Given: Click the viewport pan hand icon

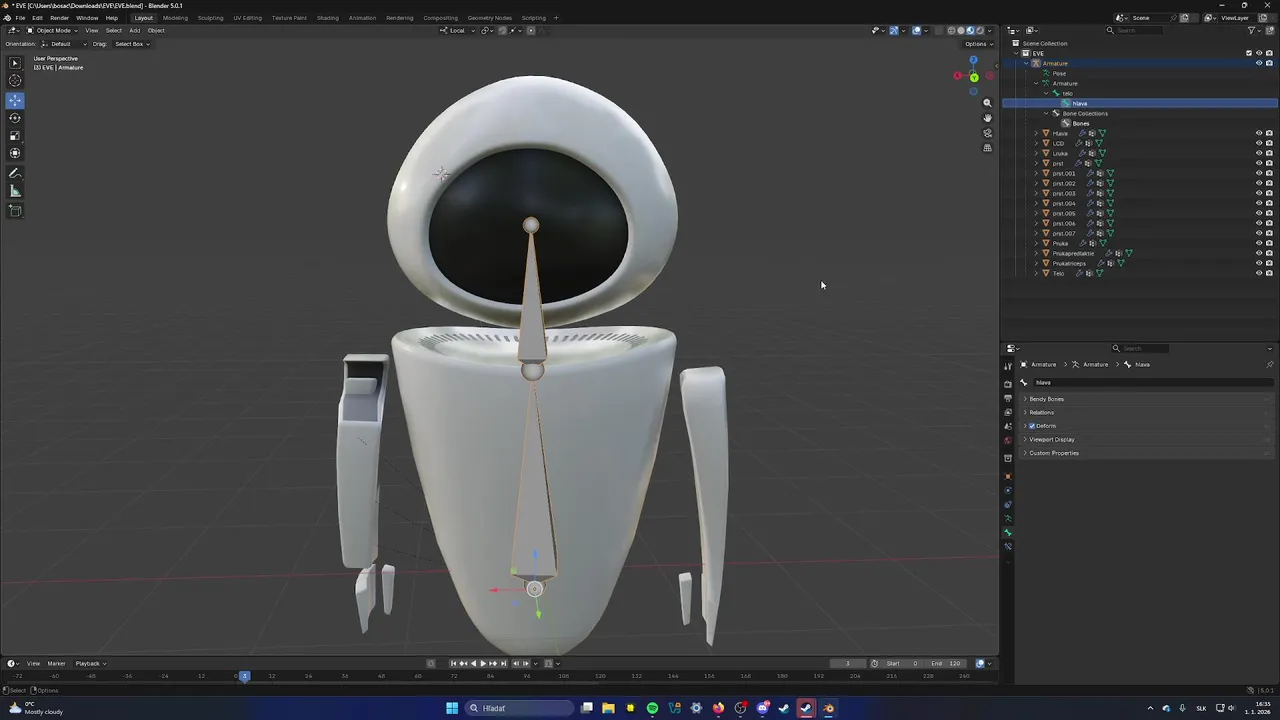Looking at the screenshot, I should 987,118.
